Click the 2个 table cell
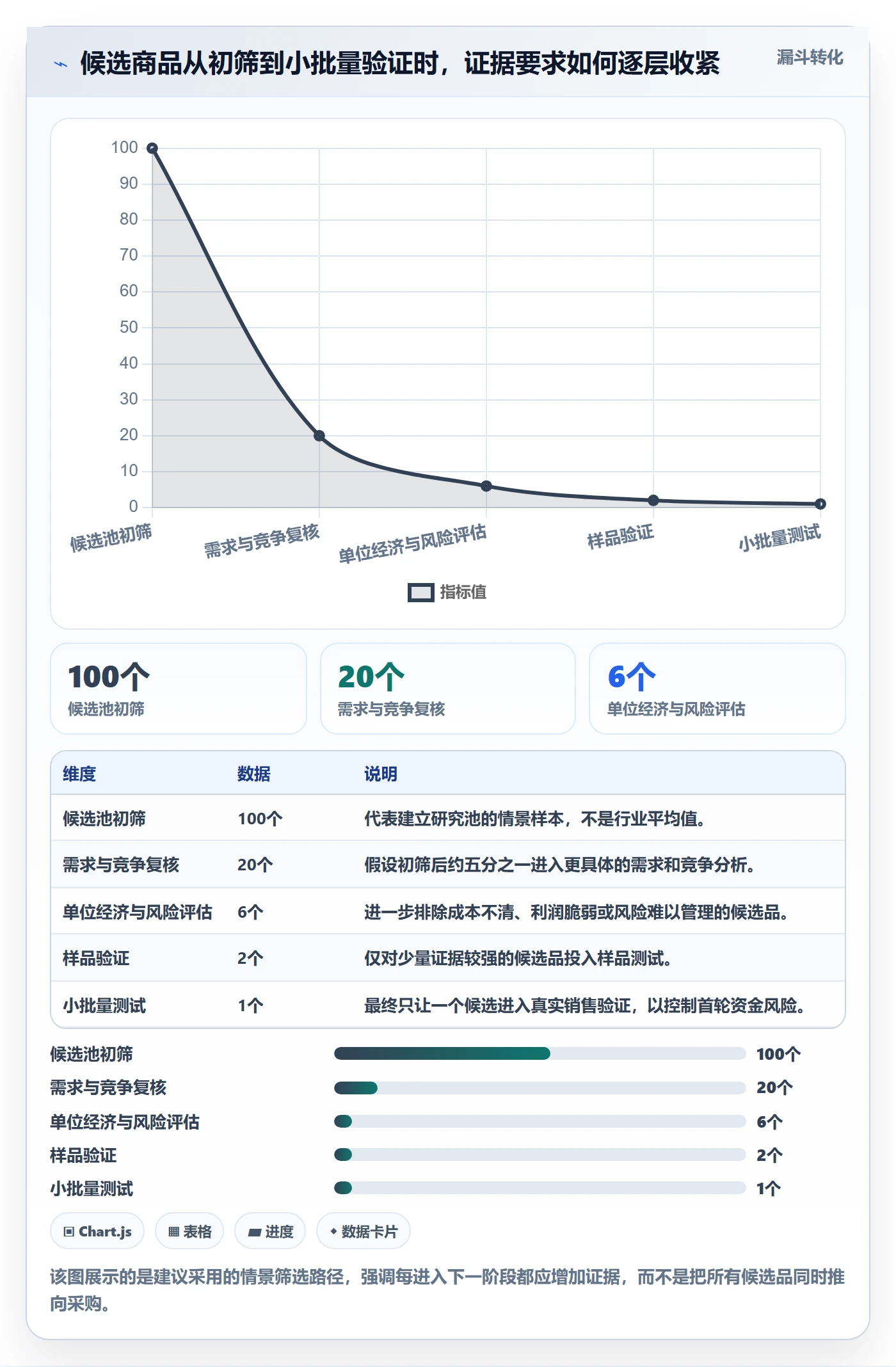This screenshot has height=1367, width=896. pyautogui.click(x=250, y=958)
